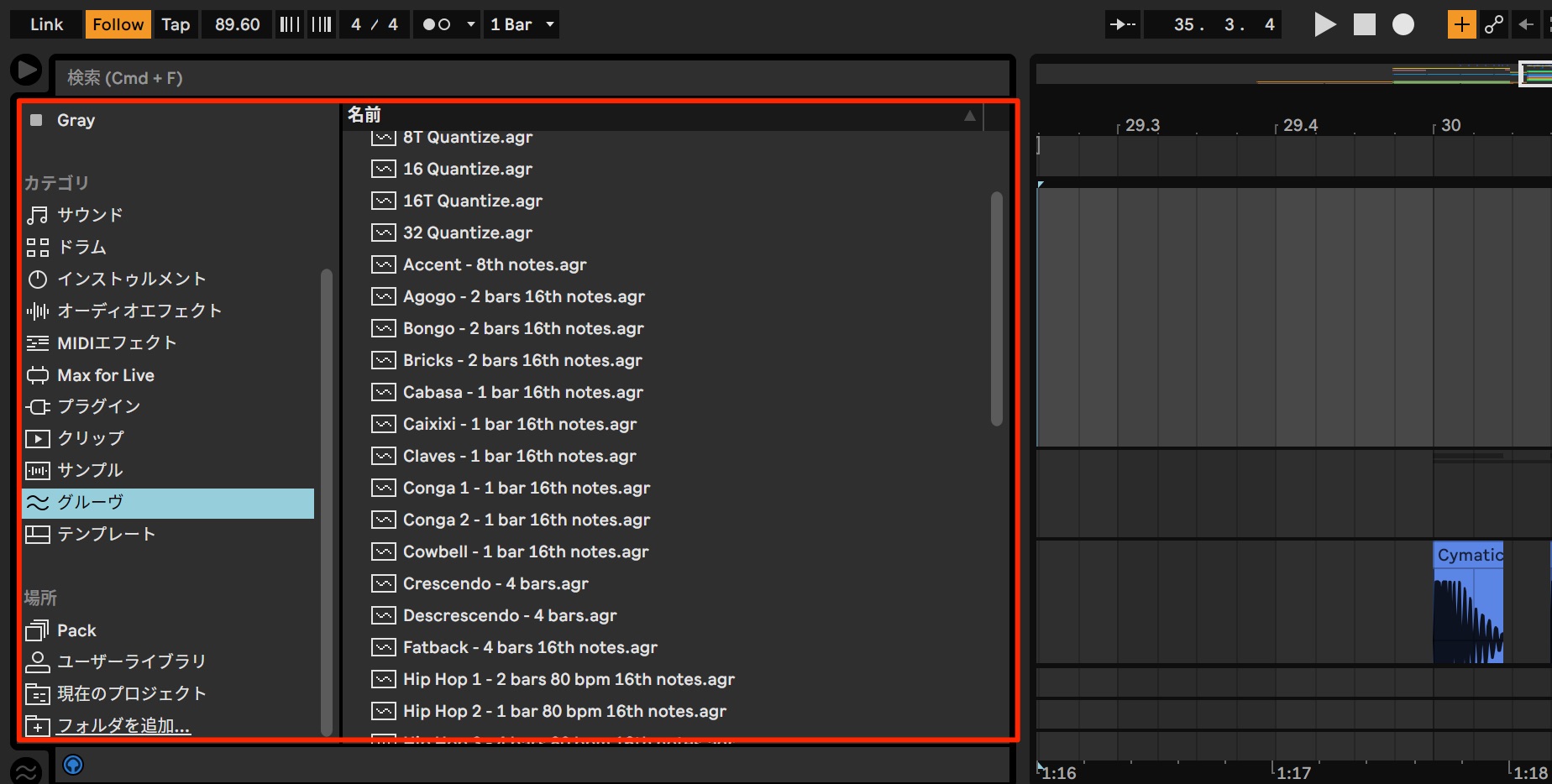Select 32 Quantize.agr groove file
The height and width of the screenshot is (784, 1552).
468,233
